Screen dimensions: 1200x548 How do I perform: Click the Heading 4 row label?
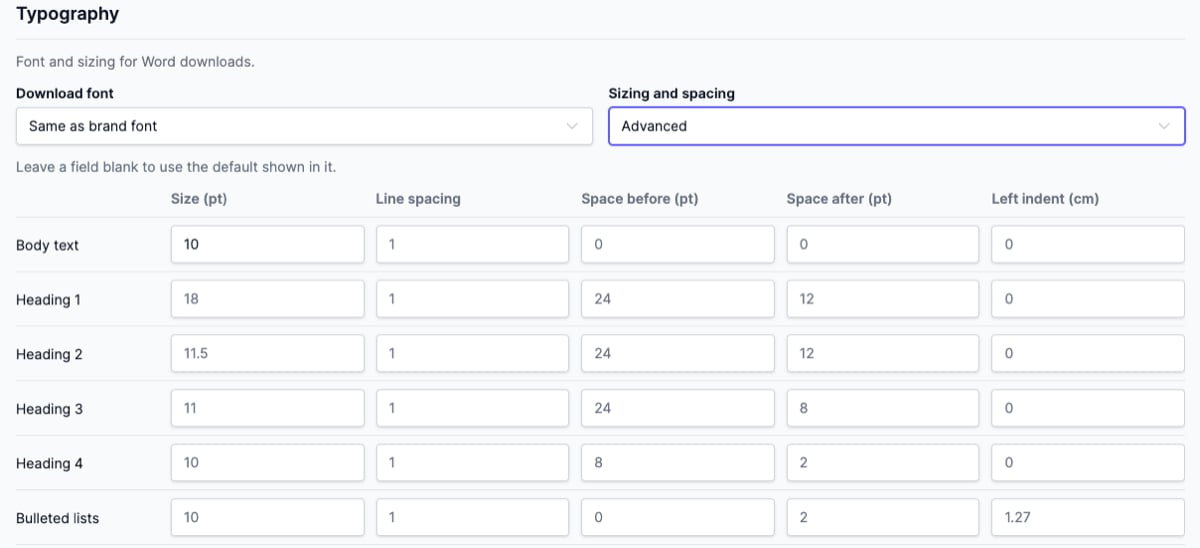pos(49,464)
